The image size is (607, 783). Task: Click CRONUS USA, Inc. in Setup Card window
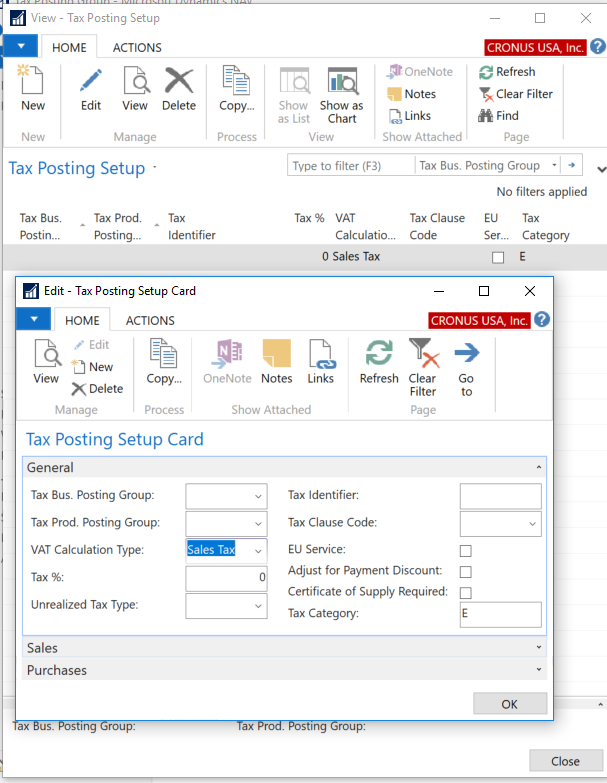click(x=479, y=321)
